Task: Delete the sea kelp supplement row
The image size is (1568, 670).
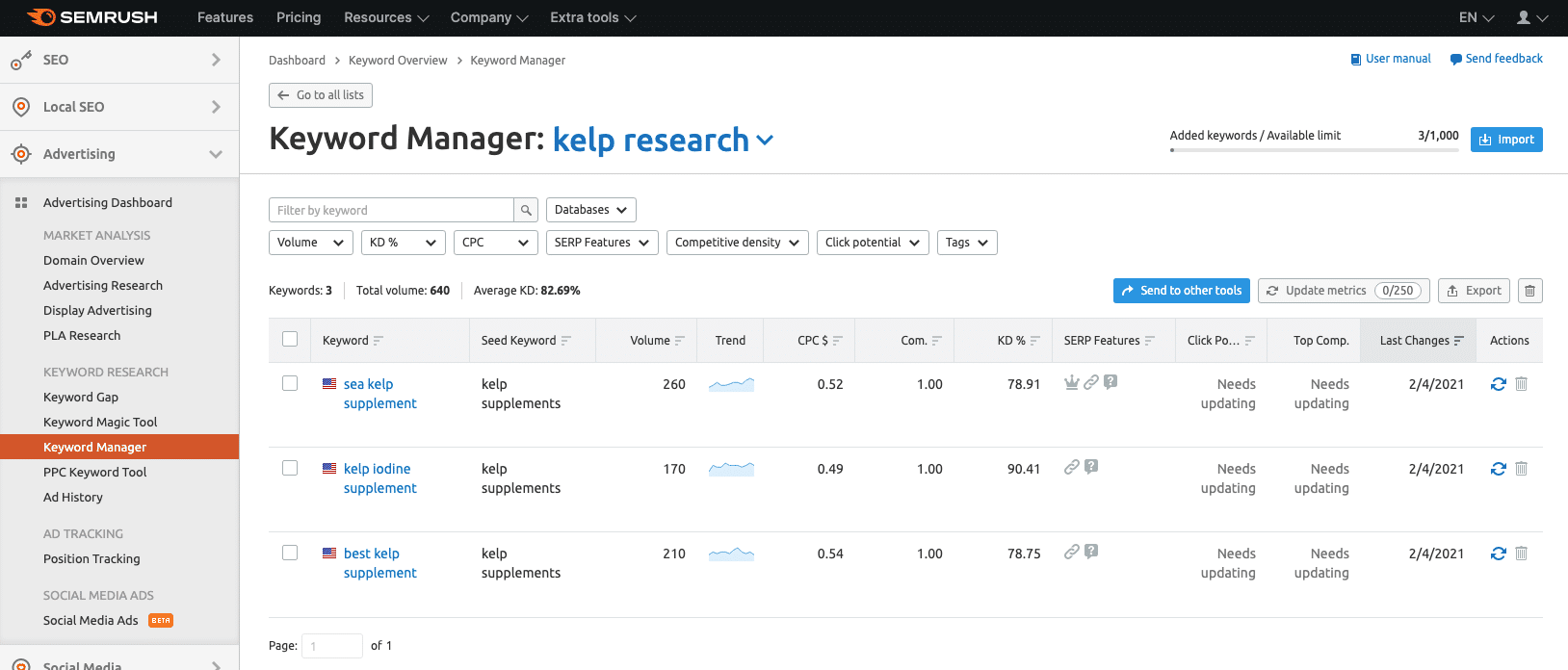Action: tap(1522, 384)
